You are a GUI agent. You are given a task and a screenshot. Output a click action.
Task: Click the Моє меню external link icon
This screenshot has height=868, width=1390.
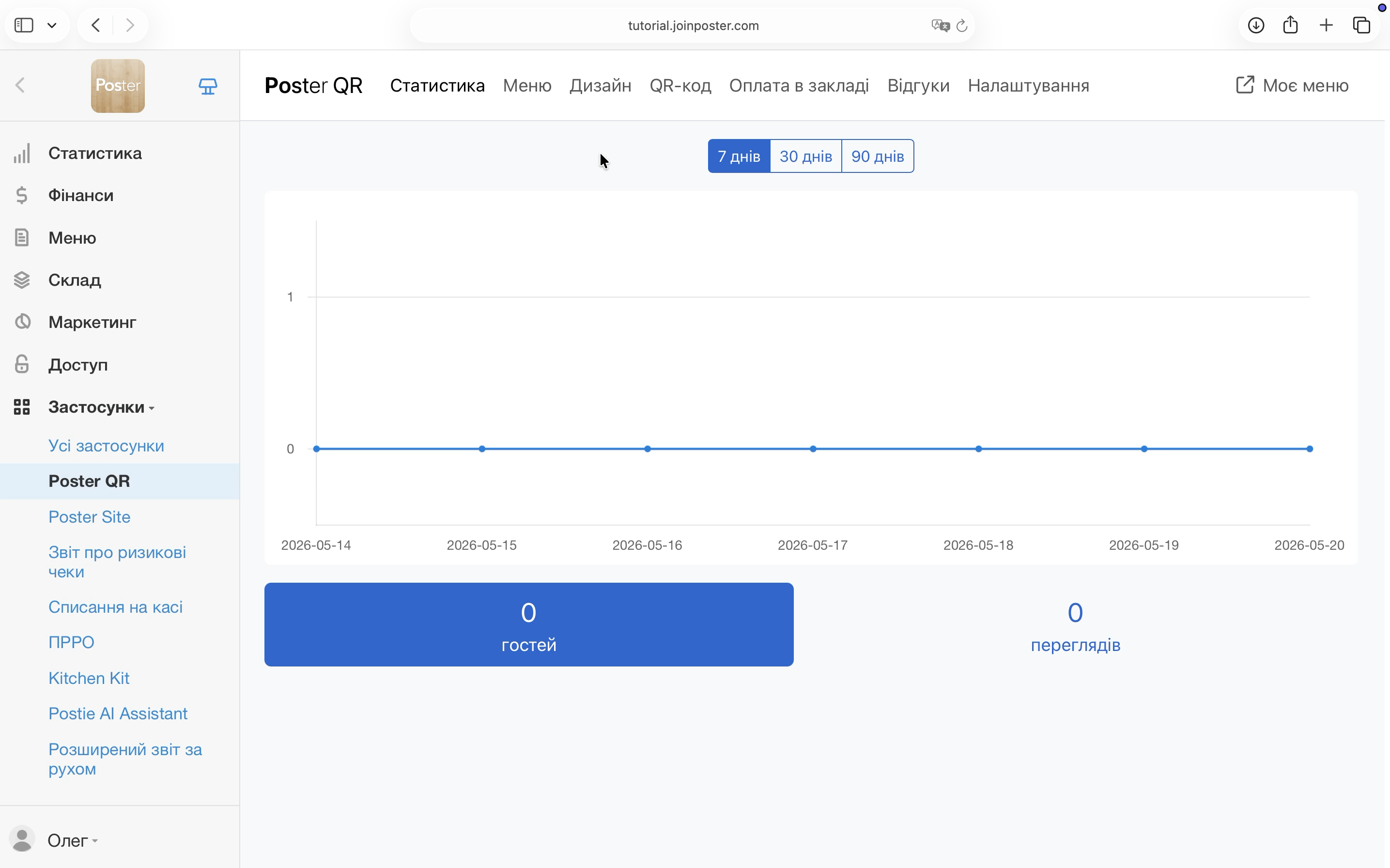click(1245, 85)
